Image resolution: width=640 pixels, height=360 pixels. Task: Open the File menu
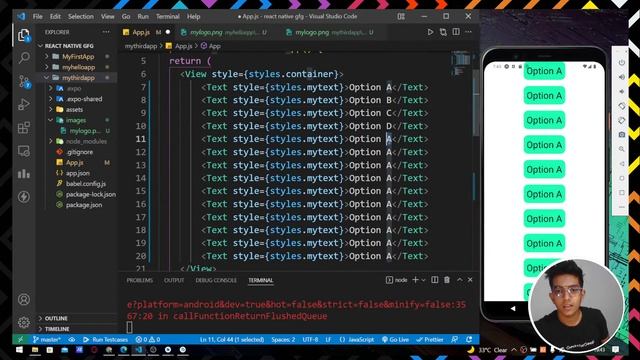coord(38,16)
